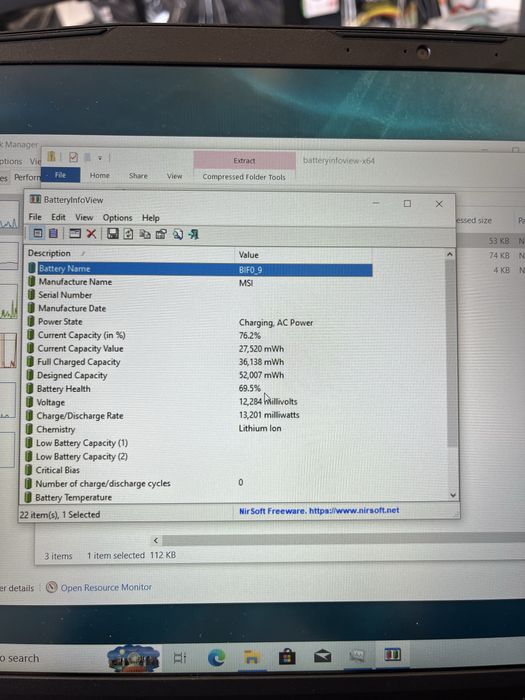Open Task View from the taskbar
This screenshot has height=700, width=525.
pos(179,658)
